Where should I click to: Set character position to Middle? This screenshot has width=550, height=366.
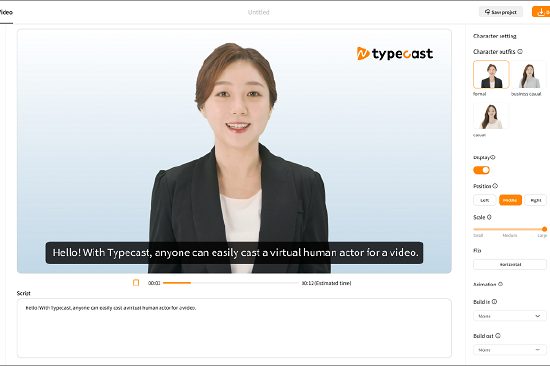coord(510,200)
